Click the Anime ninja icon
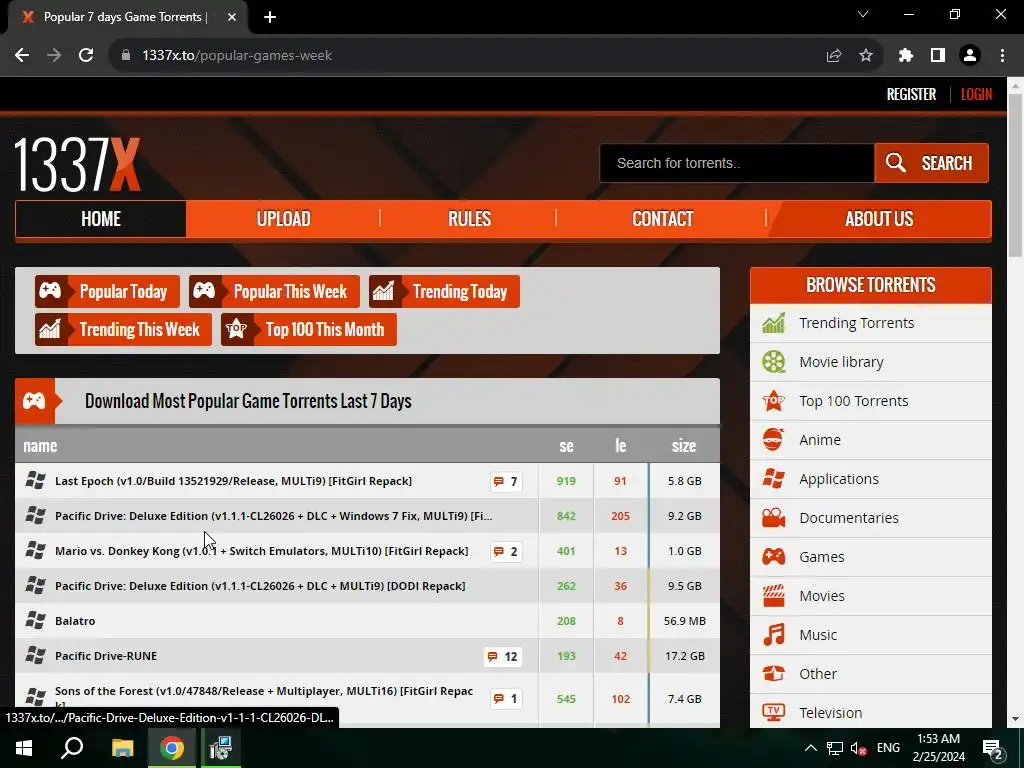The width and height of the screenshot is (1024, 768). (773, 440)
